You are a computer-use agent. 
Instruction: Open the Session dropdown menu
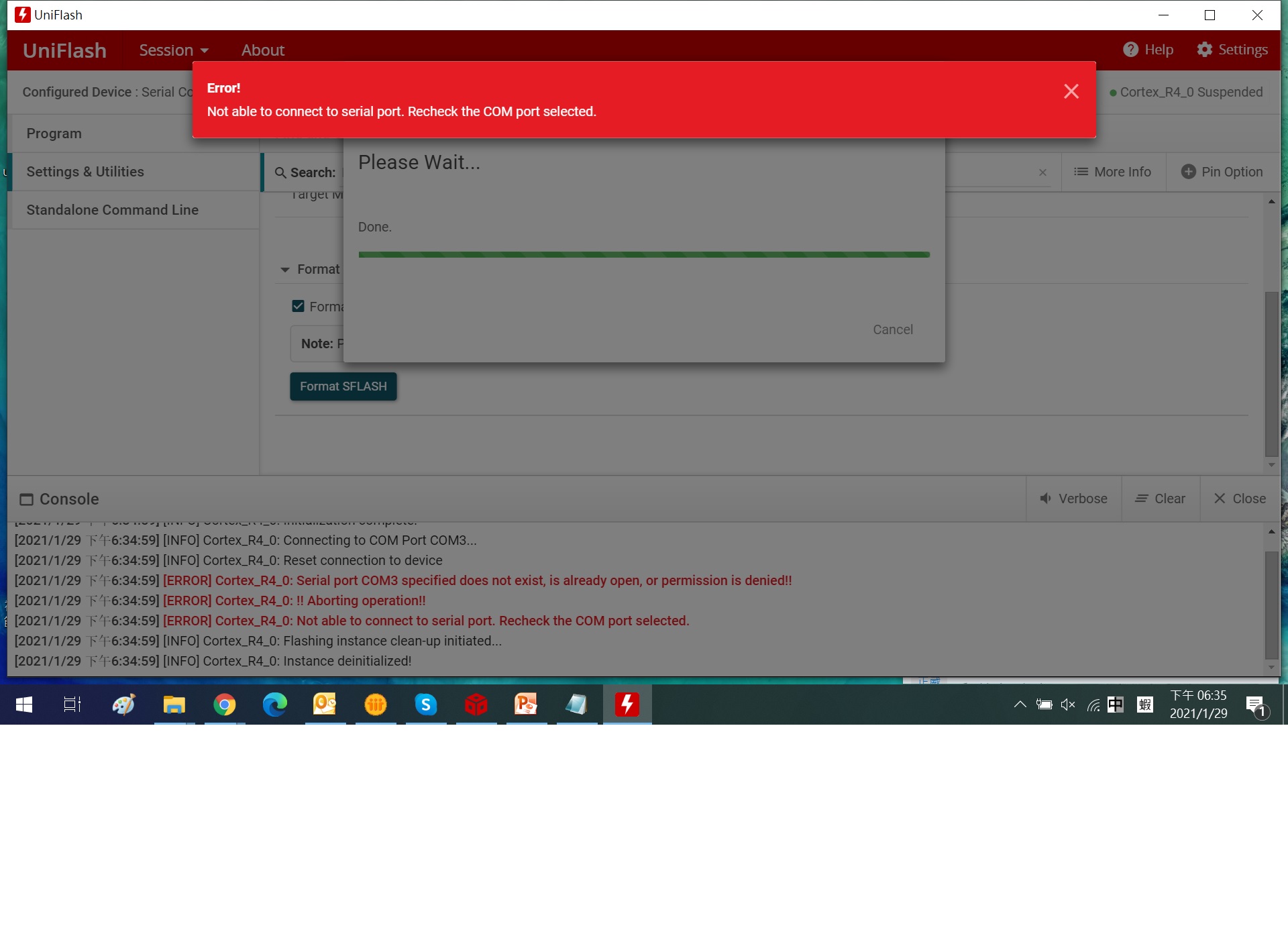174,50
